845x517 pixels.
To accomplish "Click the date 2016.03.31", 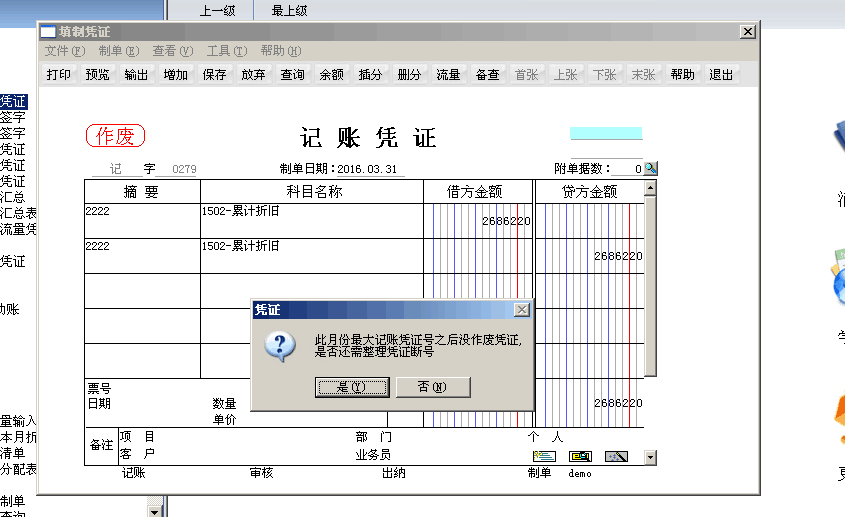I will (x=367, y=169).
